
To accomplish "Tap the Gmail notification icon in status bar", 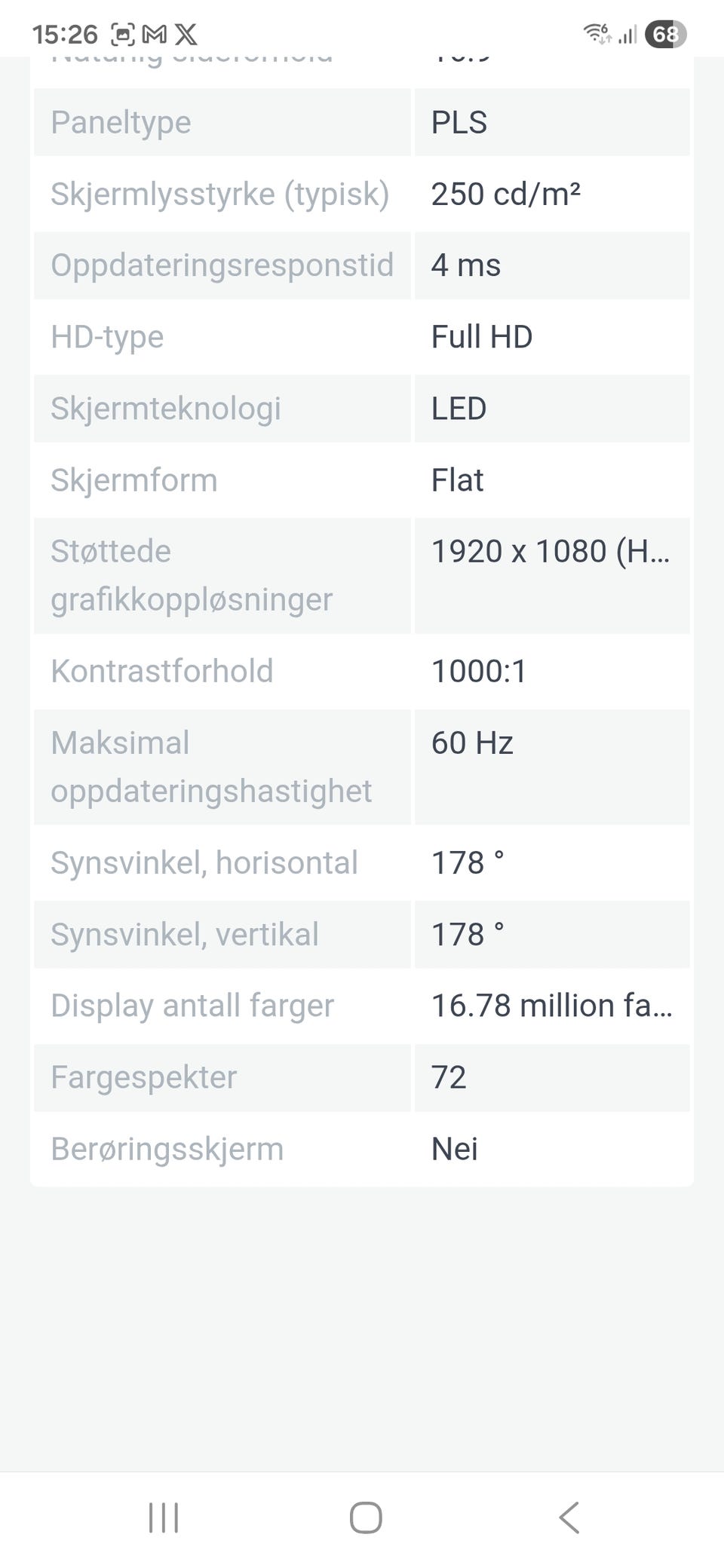I will pyautogui.click(x=155, y=34).
